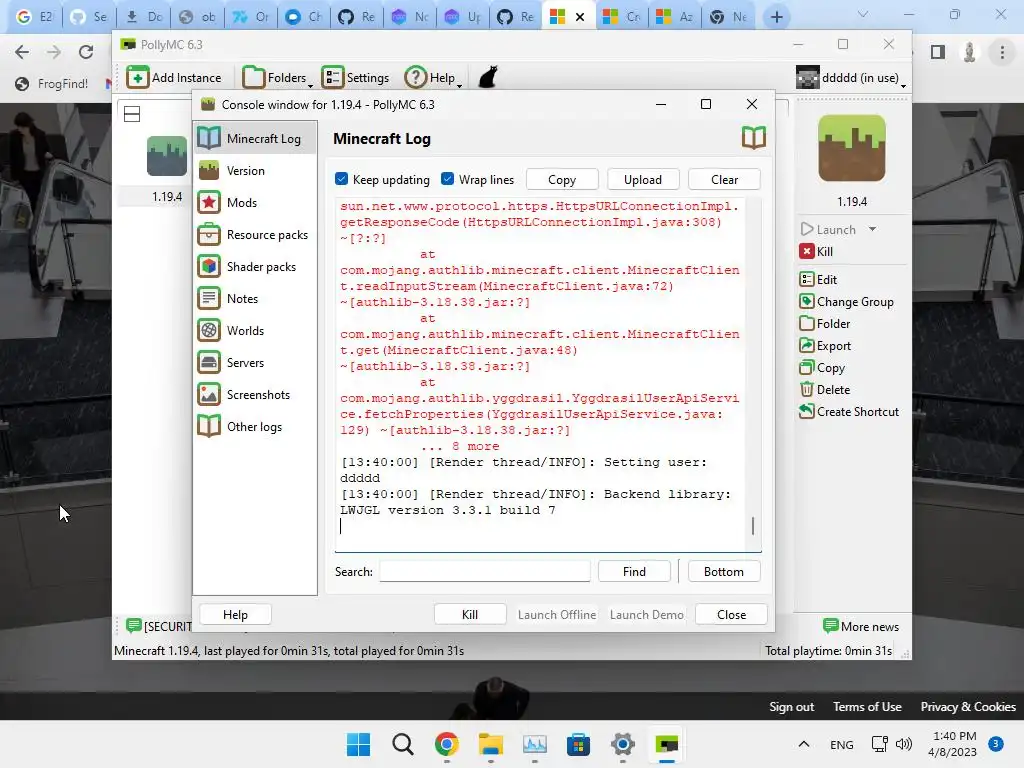Open new browser tab with plus button

(776, 18)
